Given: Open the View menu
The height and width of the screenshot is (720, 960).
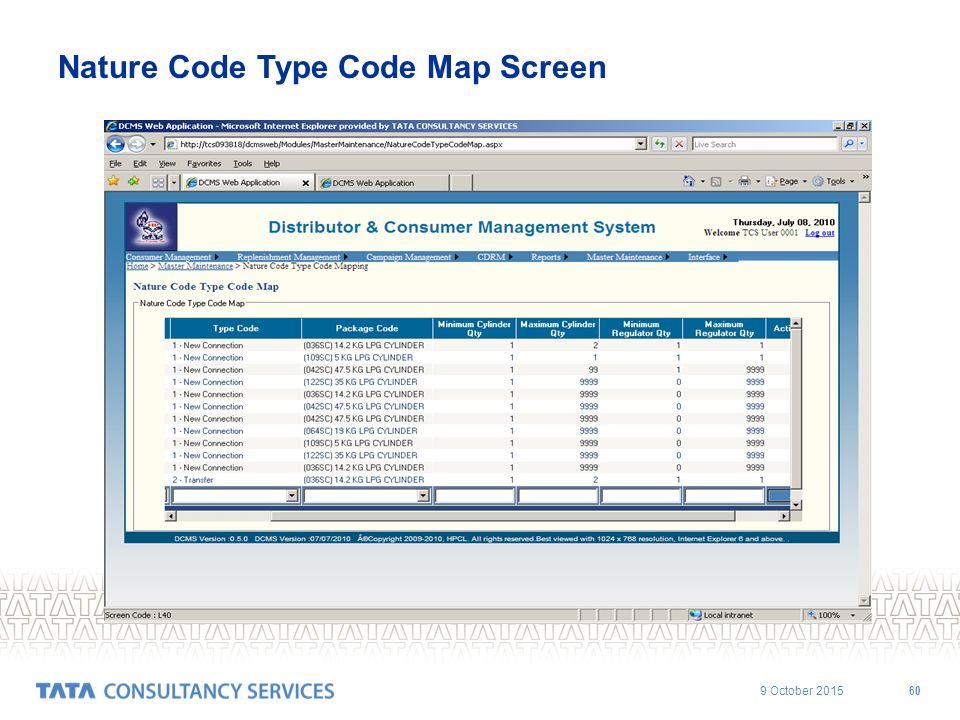Looking at the screenshot, I should 167,163.
